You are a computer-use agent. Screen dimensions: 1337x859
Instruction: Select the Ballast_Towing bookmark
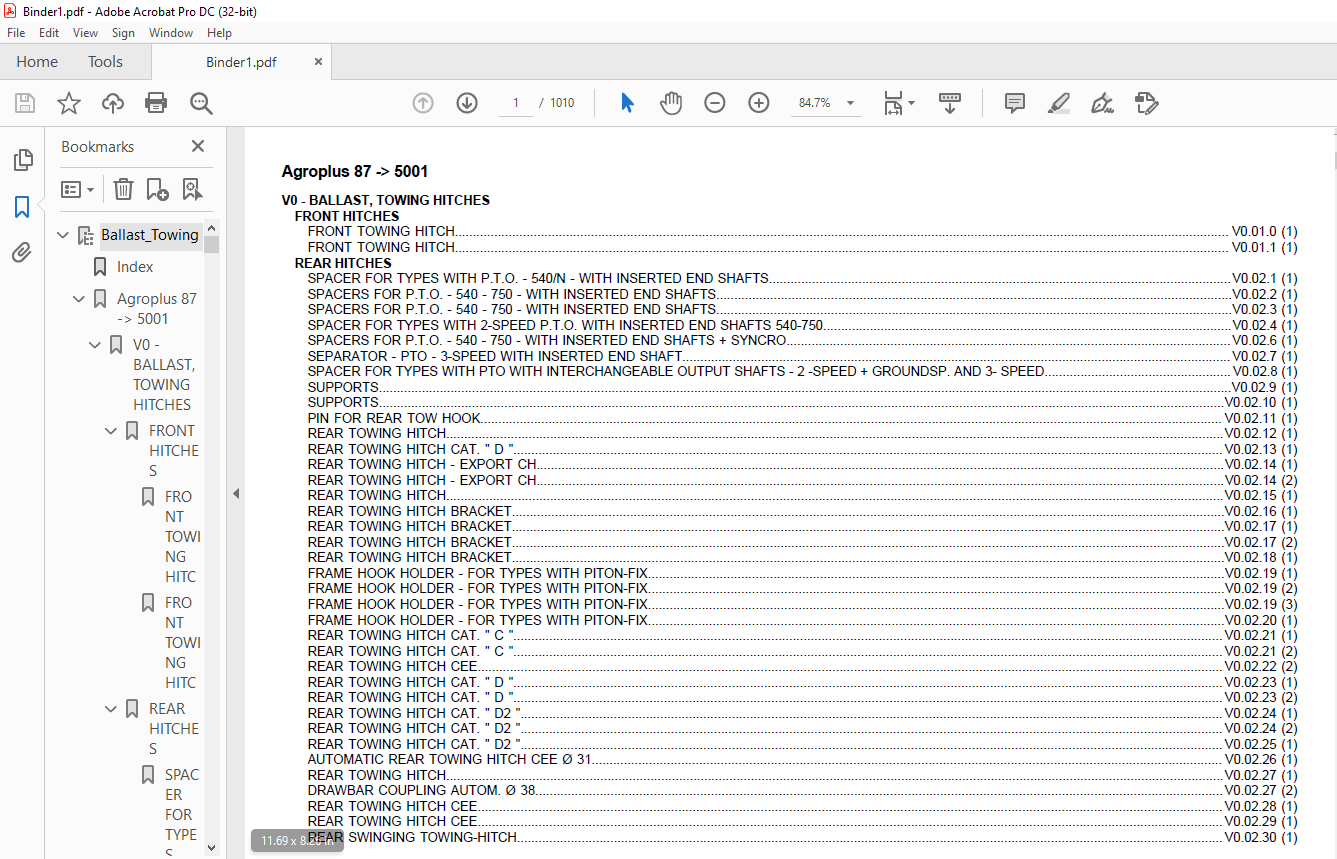[x=150, y=235]
